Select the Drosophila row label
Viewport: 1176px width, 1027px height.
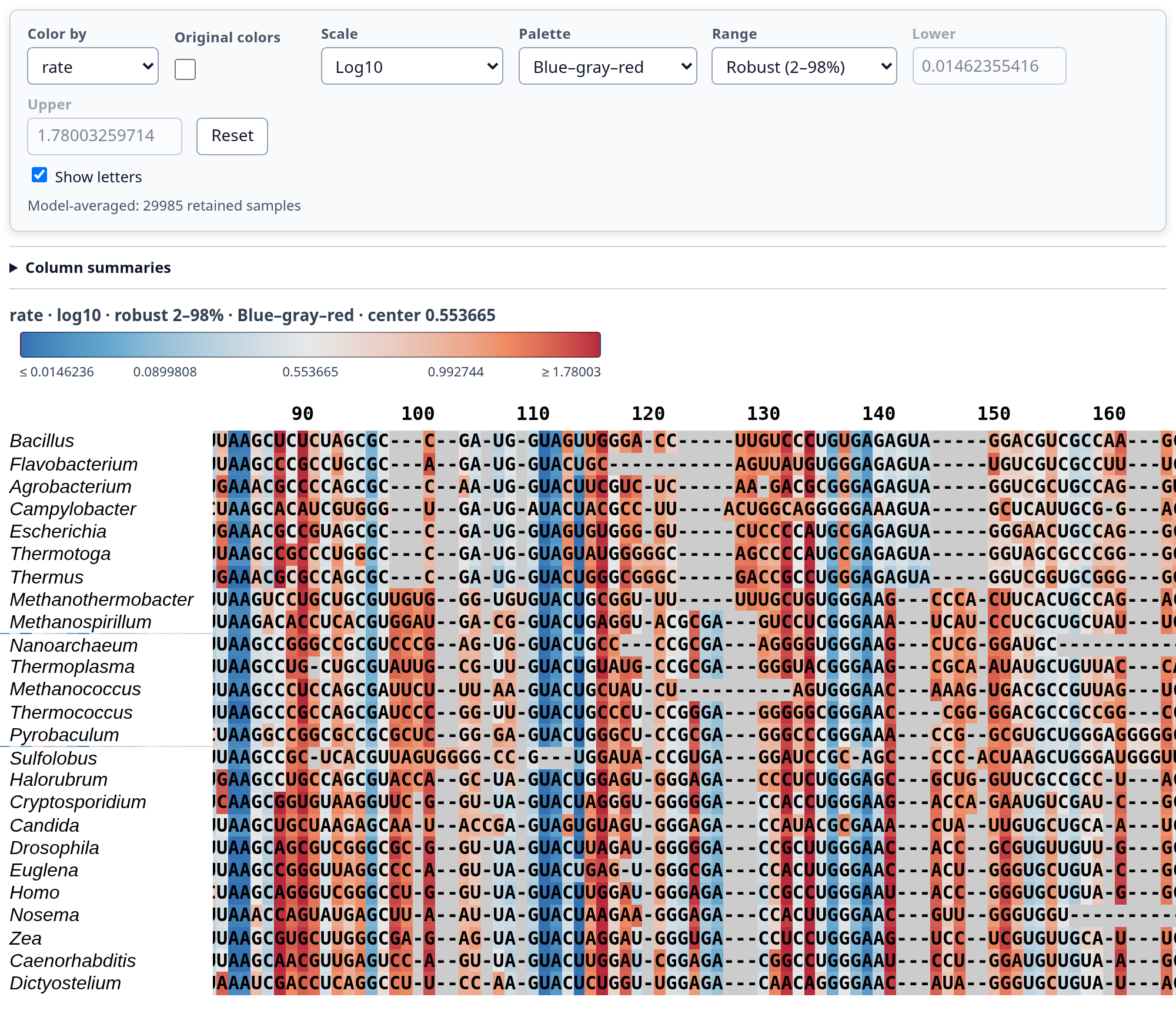coord(54,848)
